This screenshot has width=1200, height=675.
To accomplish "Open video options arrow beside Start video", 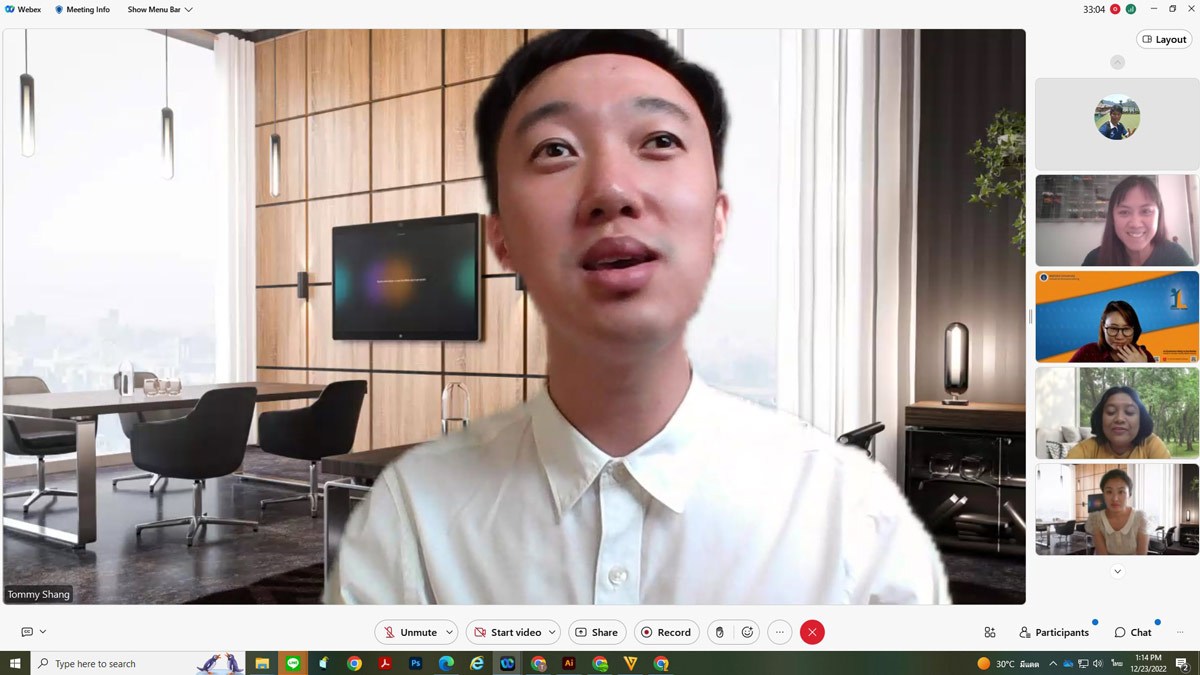I will (552, 632).
